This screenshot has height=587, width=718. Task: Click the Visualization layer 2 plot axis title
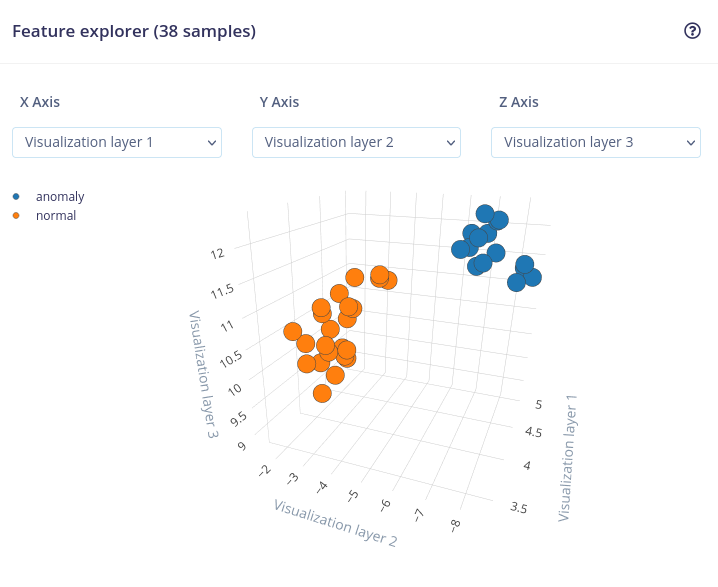pos(335,522)
